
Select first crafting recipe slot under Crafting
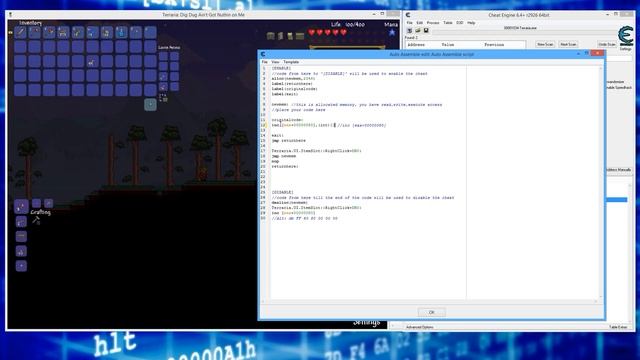(x=21, y=207)
